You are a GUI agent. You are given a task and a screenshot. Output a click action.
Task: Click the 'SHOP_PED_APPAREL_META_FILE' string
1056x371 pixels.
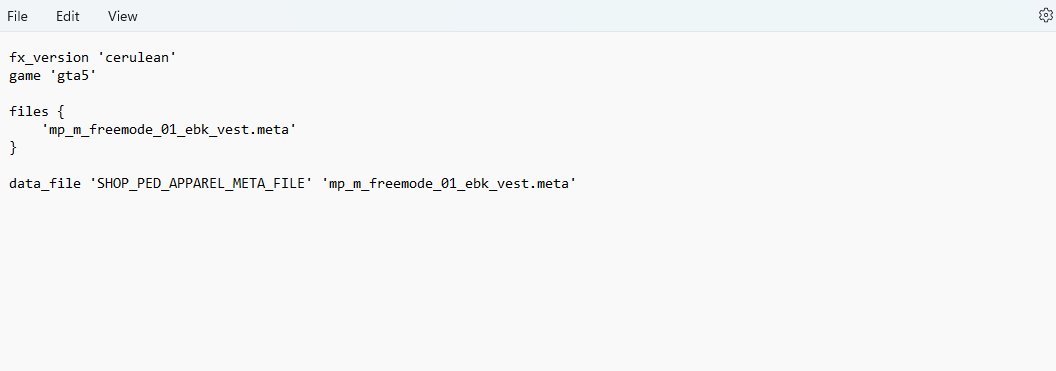click(x=201, y=183)
